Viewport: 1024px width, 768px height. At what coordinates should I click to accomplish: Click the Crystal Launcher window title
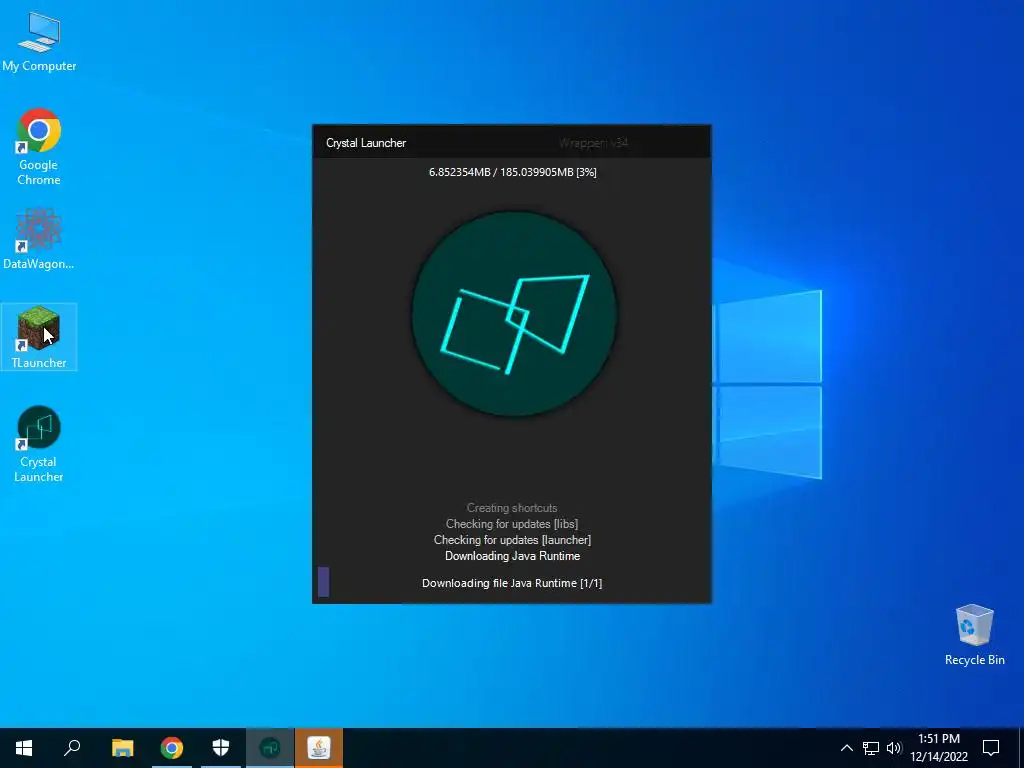coord(366,143)
